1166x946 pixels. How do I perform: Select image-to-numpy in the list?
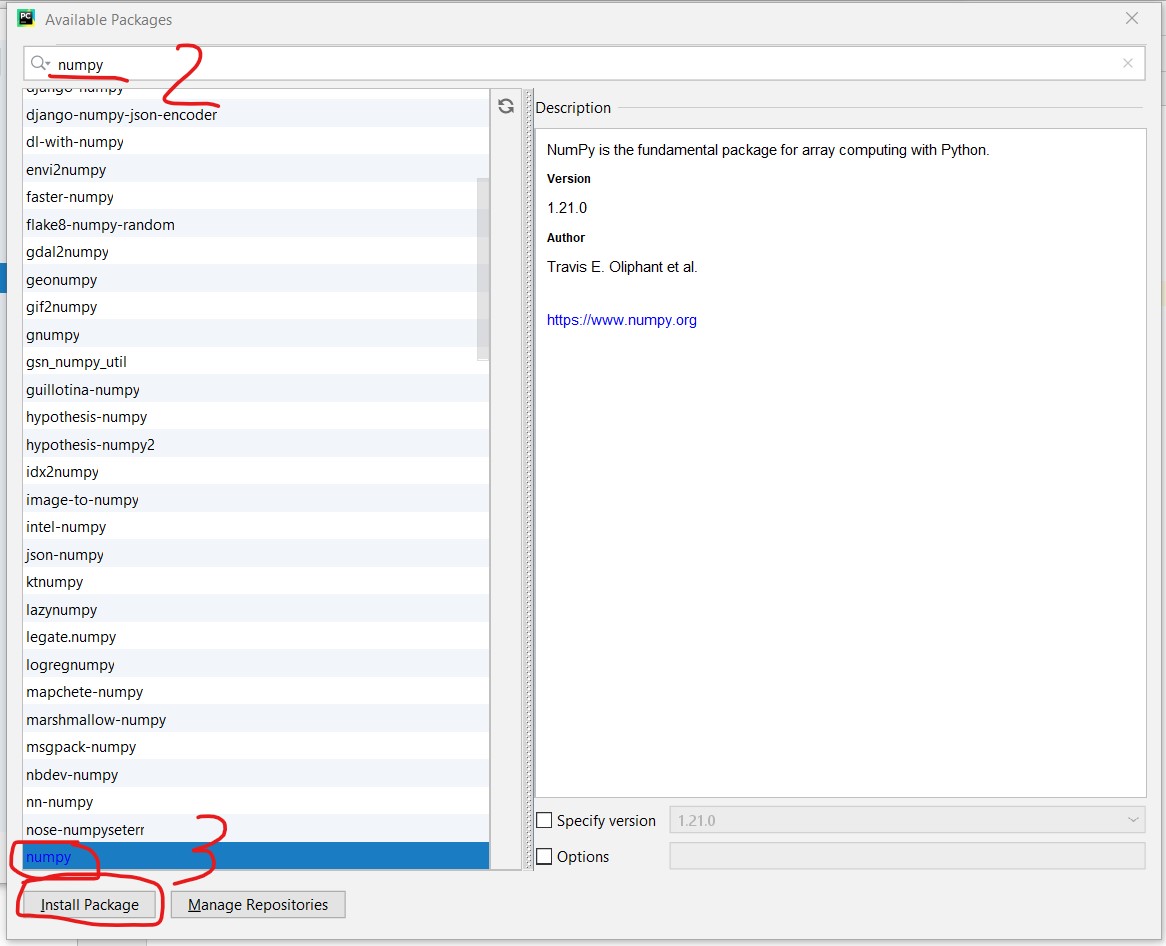point(256,500)
